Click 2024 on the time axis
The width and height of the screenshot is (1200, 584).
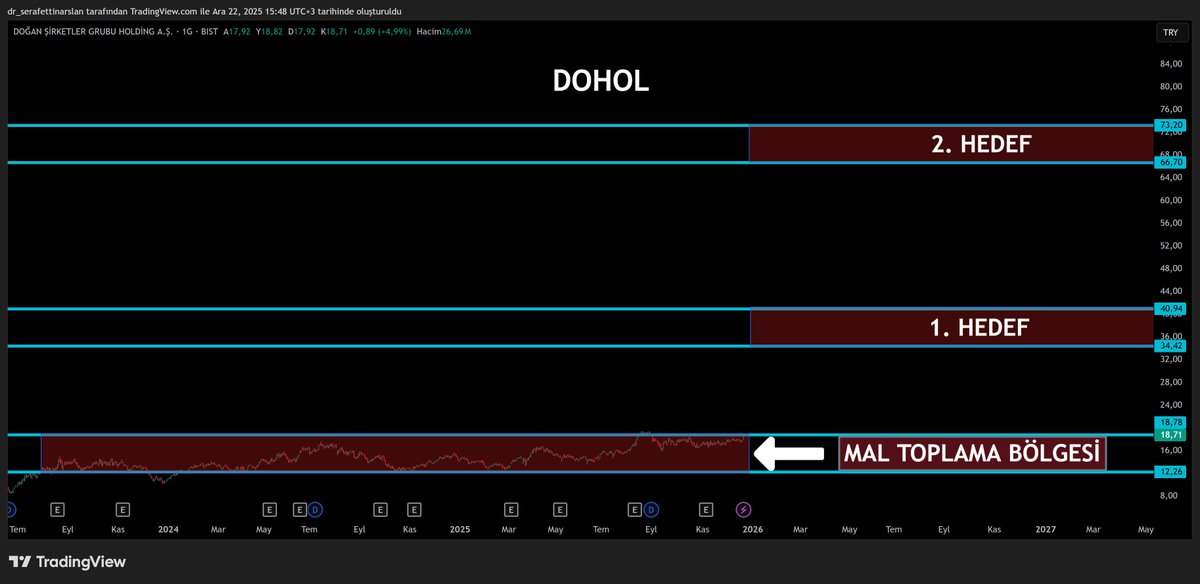click(x=166, y=528)
